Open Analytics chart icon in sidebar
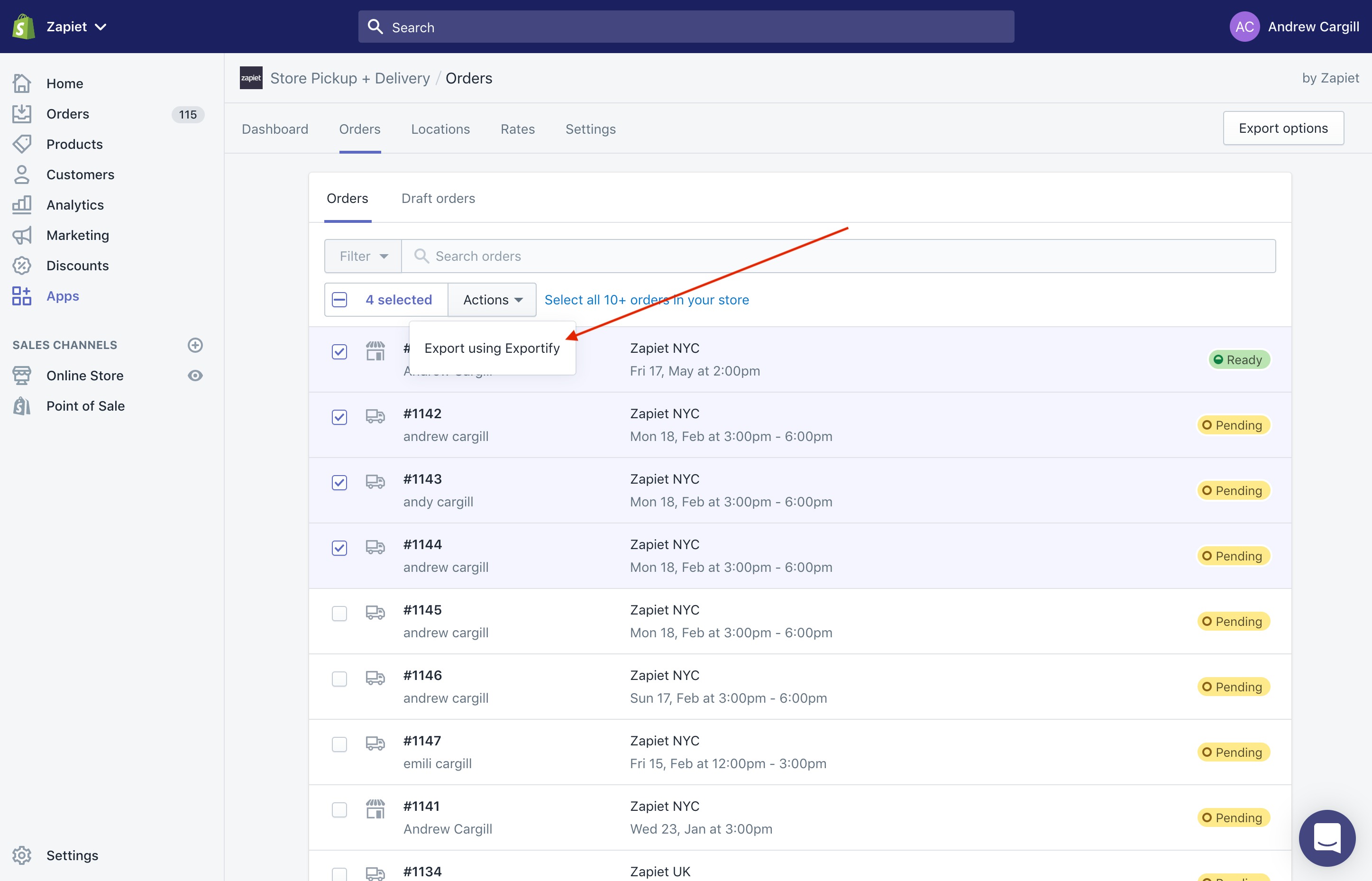The width and height of the screenshot is (1372, 881). coord(22,205)
